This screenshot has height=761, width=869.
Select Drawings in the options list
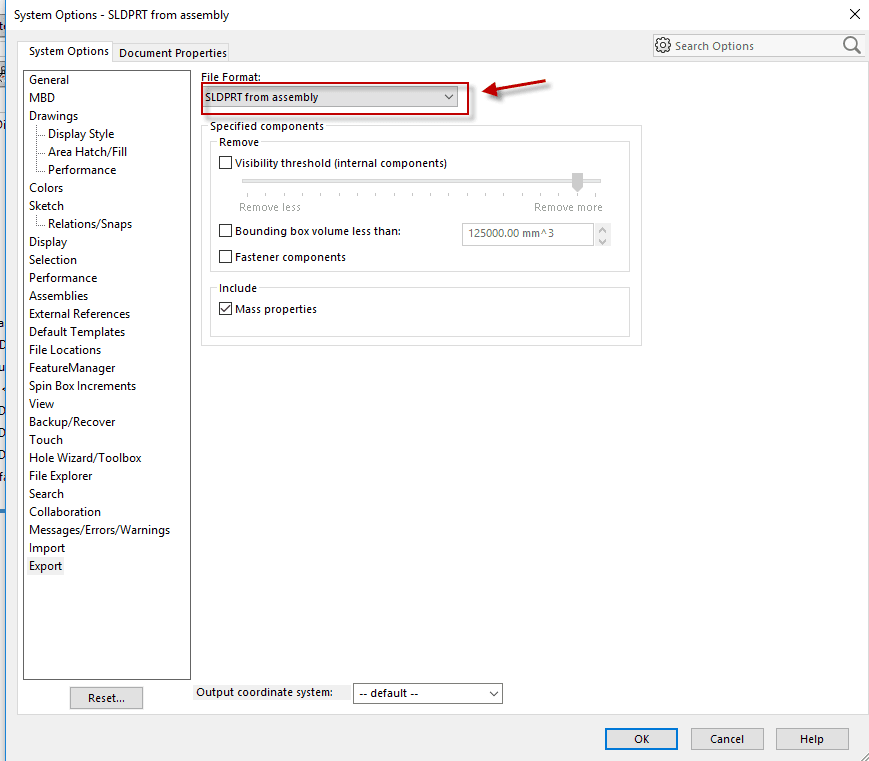pos(53,116)
